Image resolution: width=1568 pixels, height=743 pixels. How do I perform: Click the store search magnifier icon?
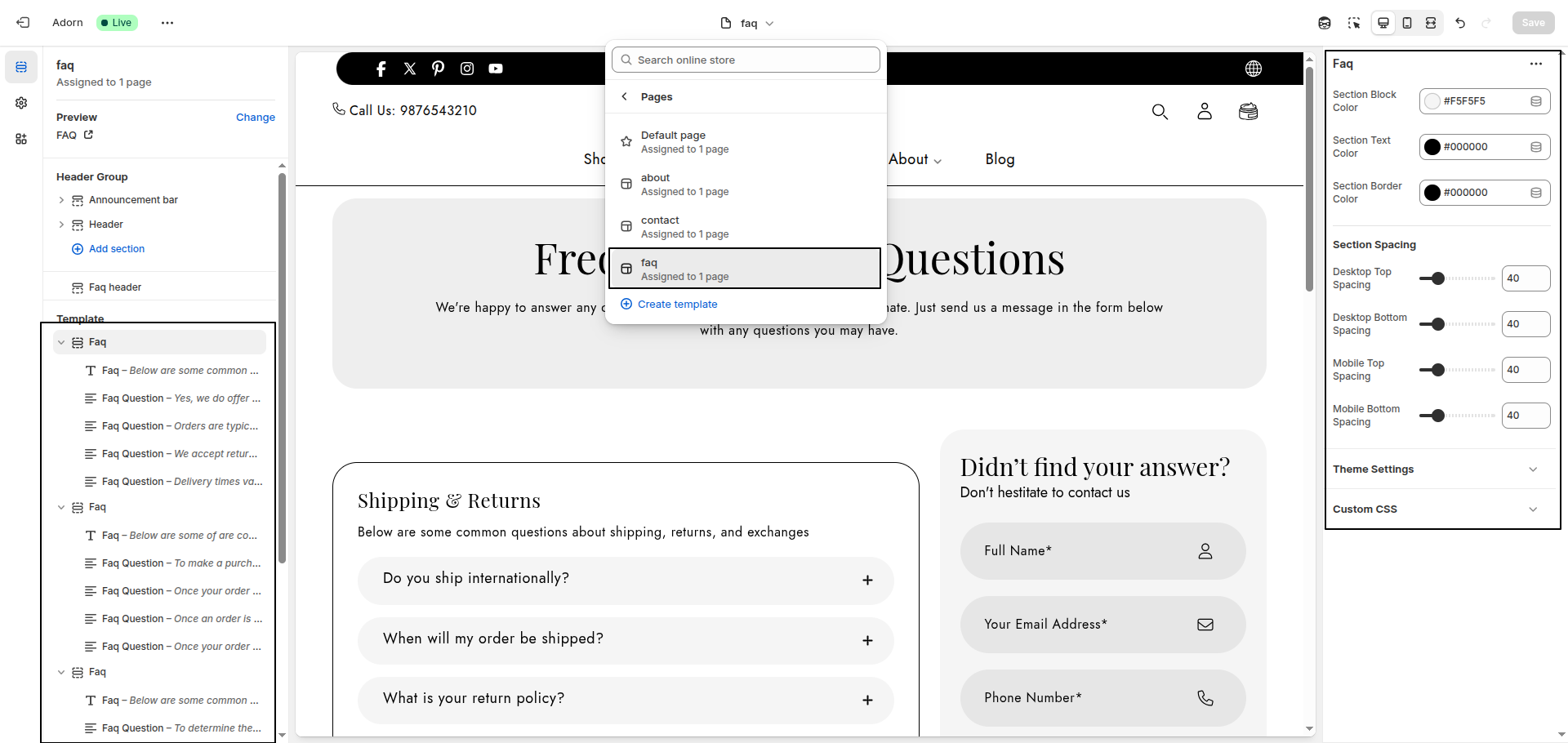(x=1160, y=111)
